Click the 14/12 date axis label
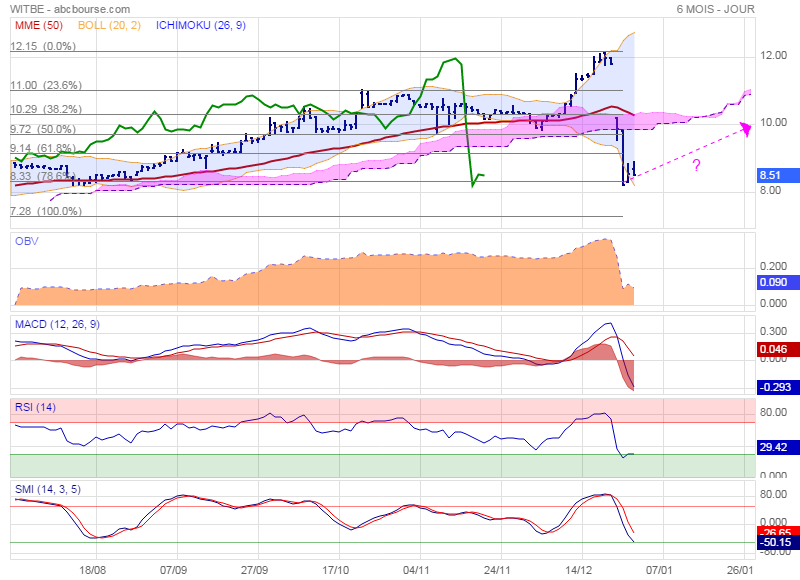 578,570
